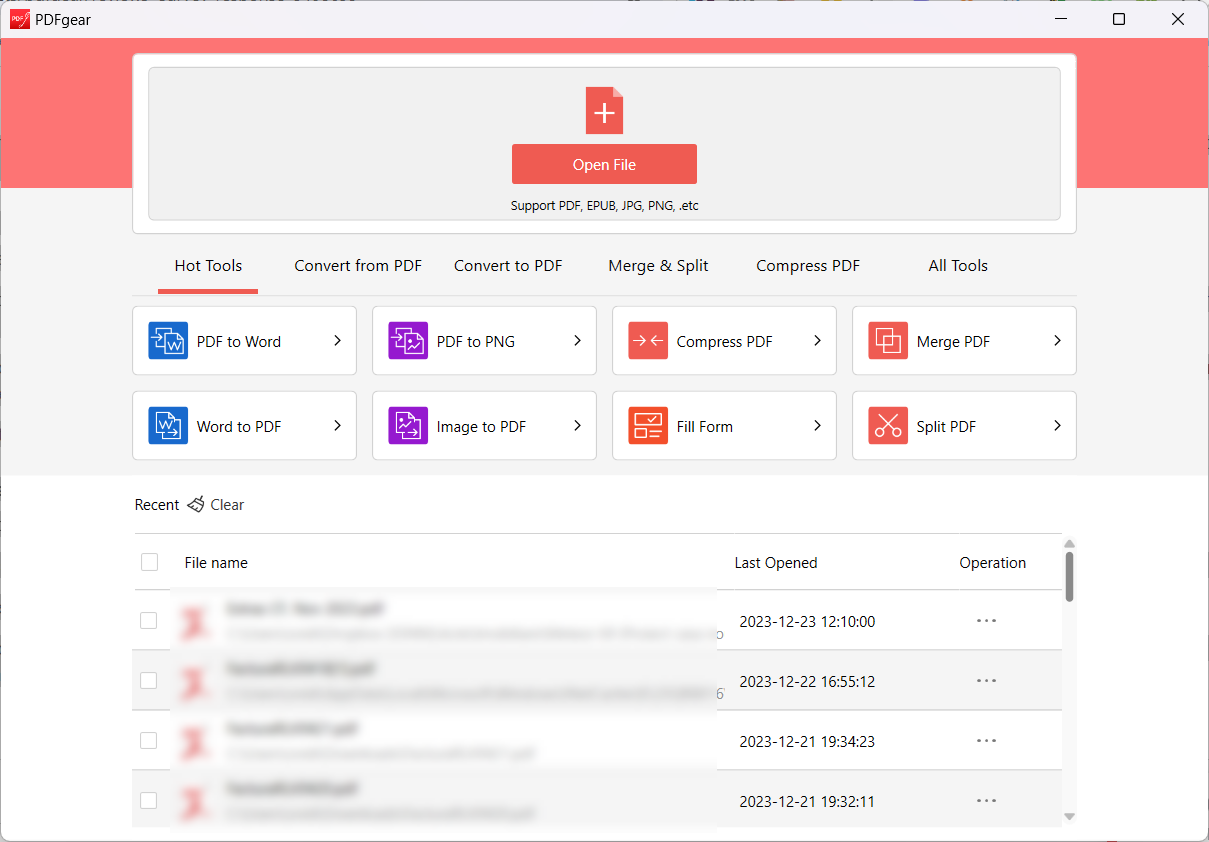1209x842 pixels.
Task: Open the Word to PDF tool icon
Action: point(168,425)
